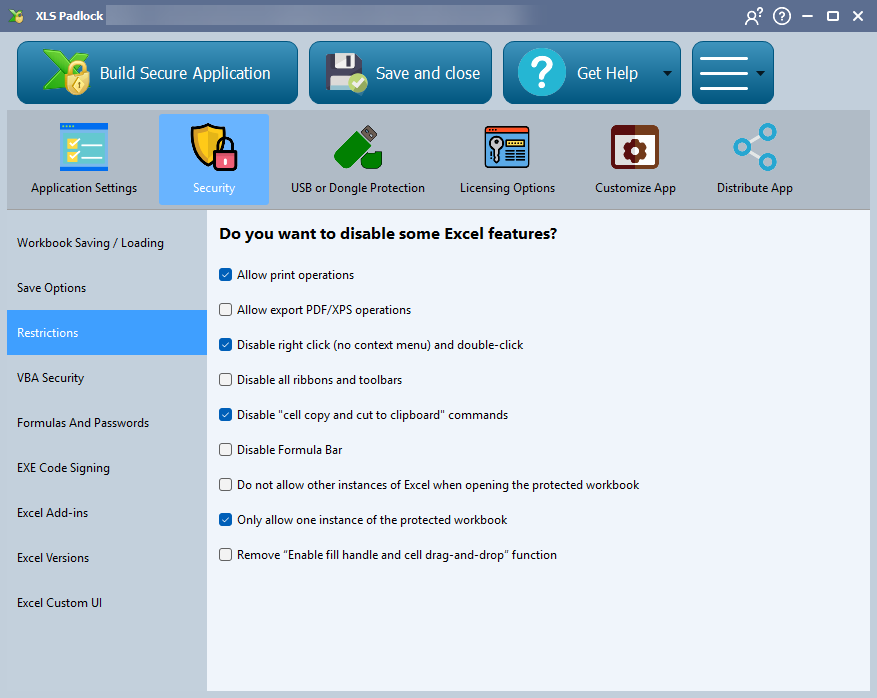This screenshot has height=698, width=877.
Task: Check Disable all ribbons and toolbars
Action: pyautogui.click(x=226, y=380)
